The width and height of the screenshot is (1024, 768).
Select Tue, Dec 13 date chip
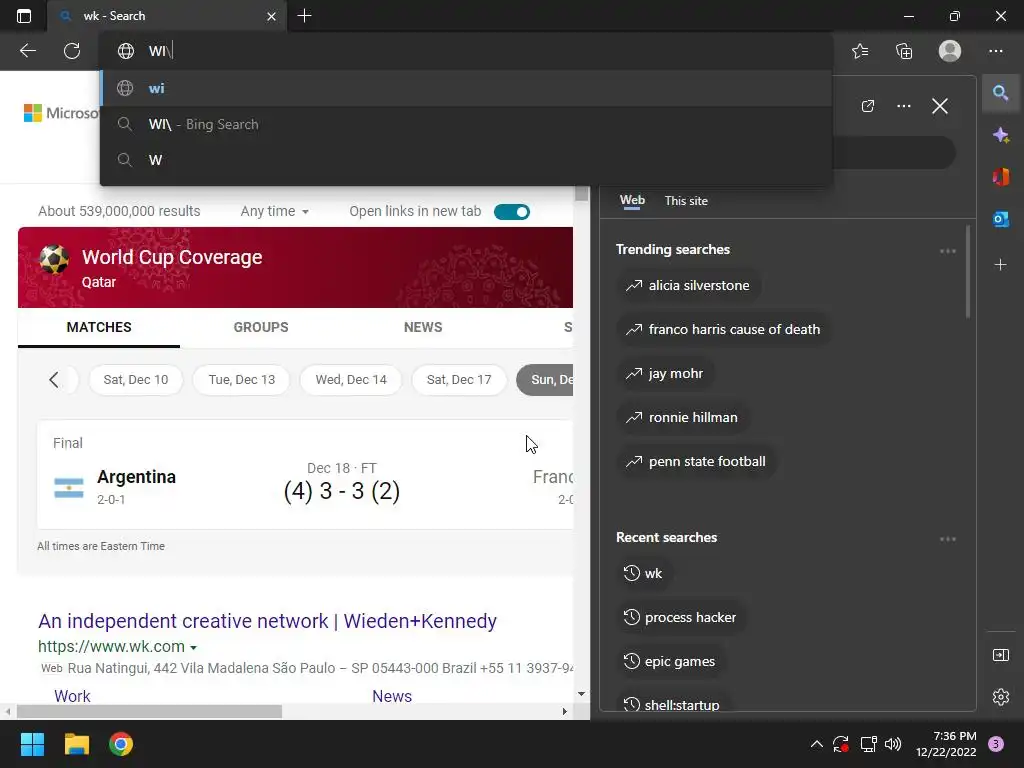point(242,379)
